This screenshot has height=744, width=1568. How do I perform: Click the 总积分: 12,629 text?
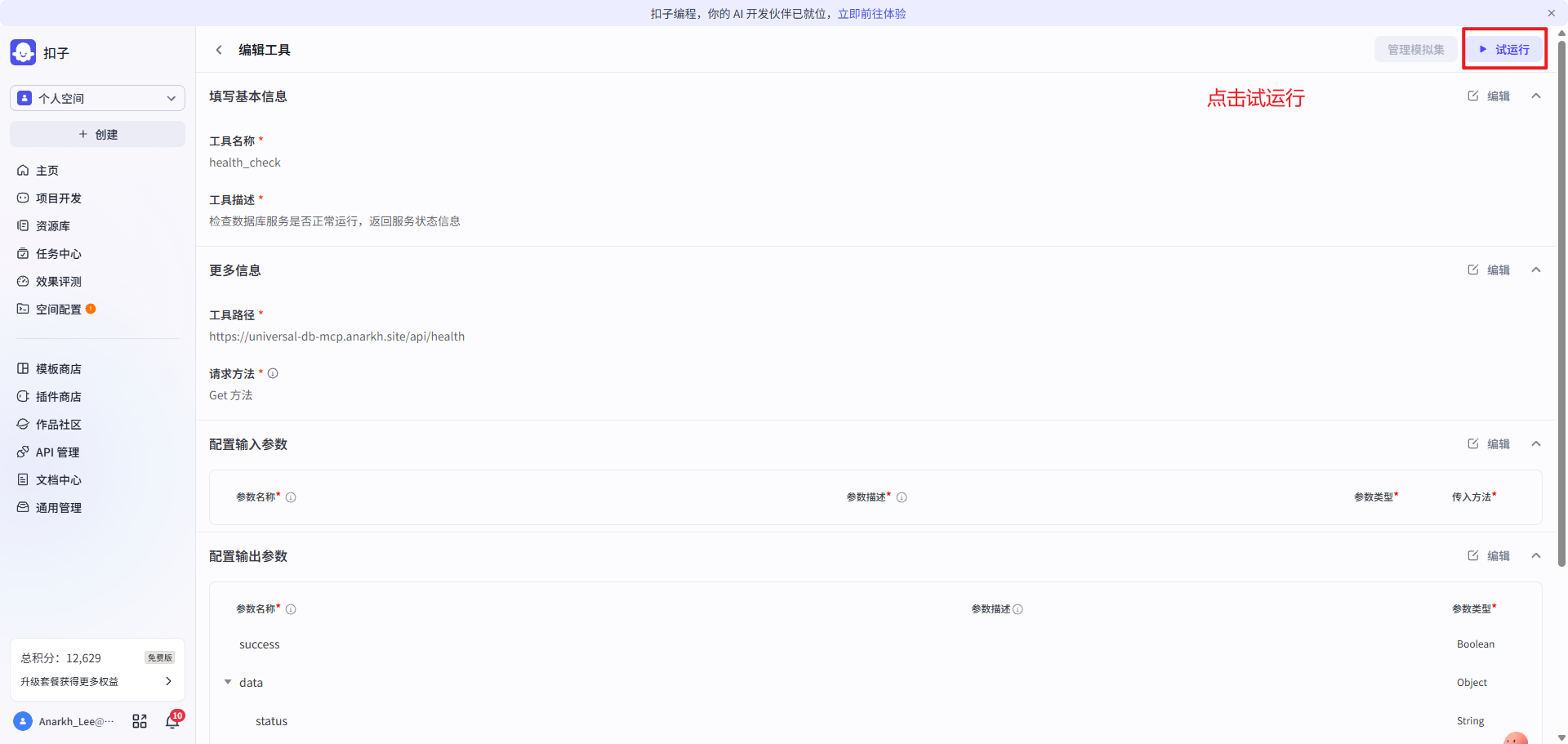coord(61,658)
